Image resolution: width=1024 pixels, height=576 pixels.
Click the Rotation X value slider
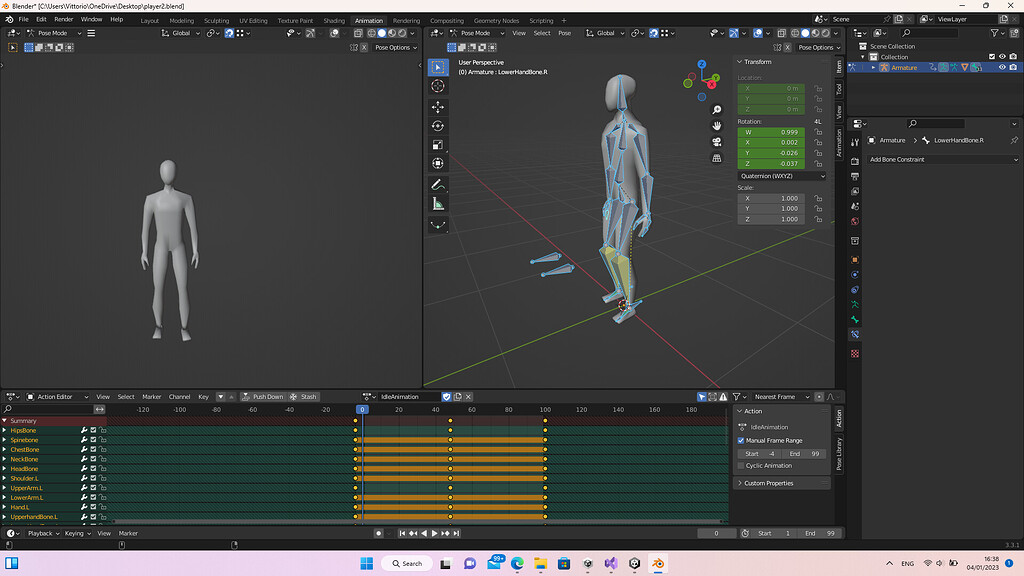tap(770, 143)
